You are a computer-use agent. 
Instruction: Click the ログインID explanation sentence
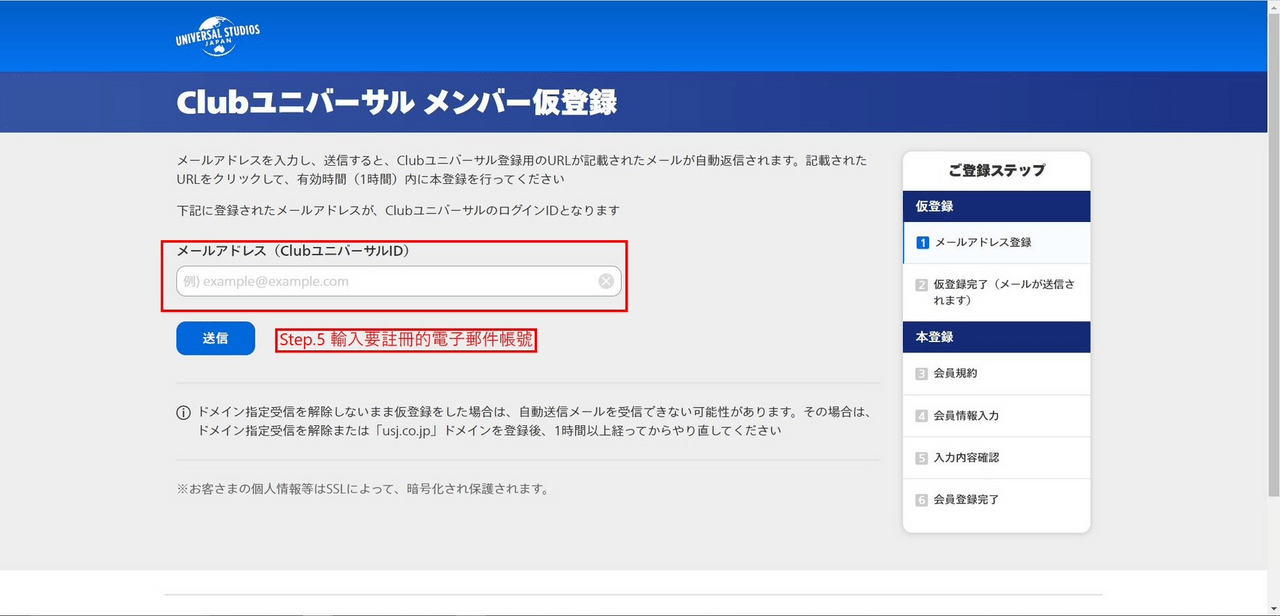[398, 210]
